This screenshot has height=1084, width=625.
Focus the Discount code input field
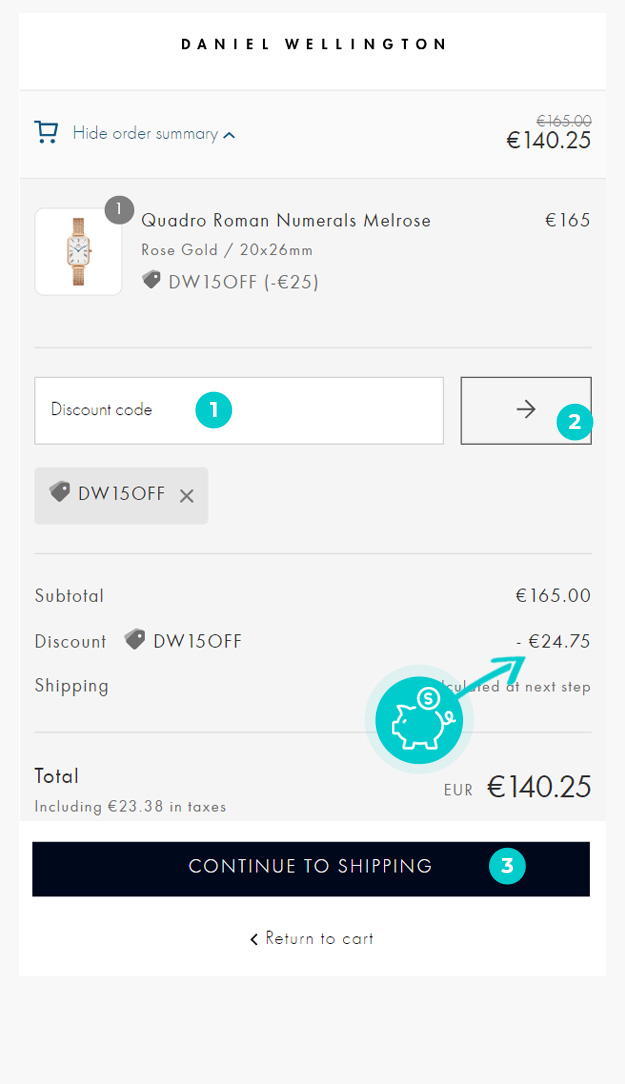(x=239, y=411)
